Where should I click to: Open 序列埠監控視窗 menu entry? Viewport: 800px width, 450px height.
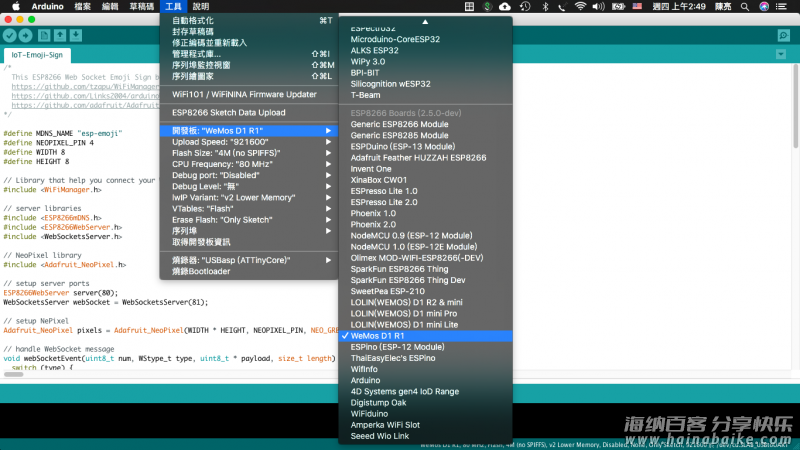[x=249, y=65]
